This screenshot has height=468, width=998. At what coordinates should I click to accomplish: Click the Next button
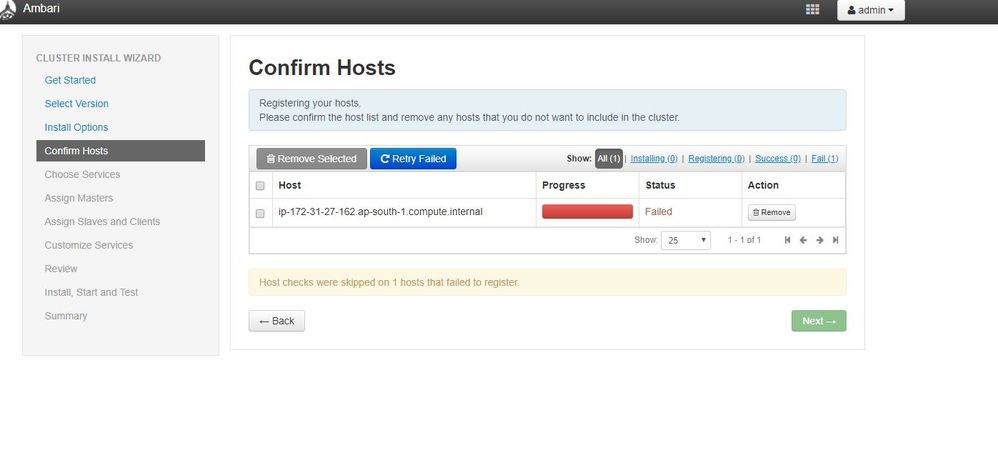pos(819,321)
